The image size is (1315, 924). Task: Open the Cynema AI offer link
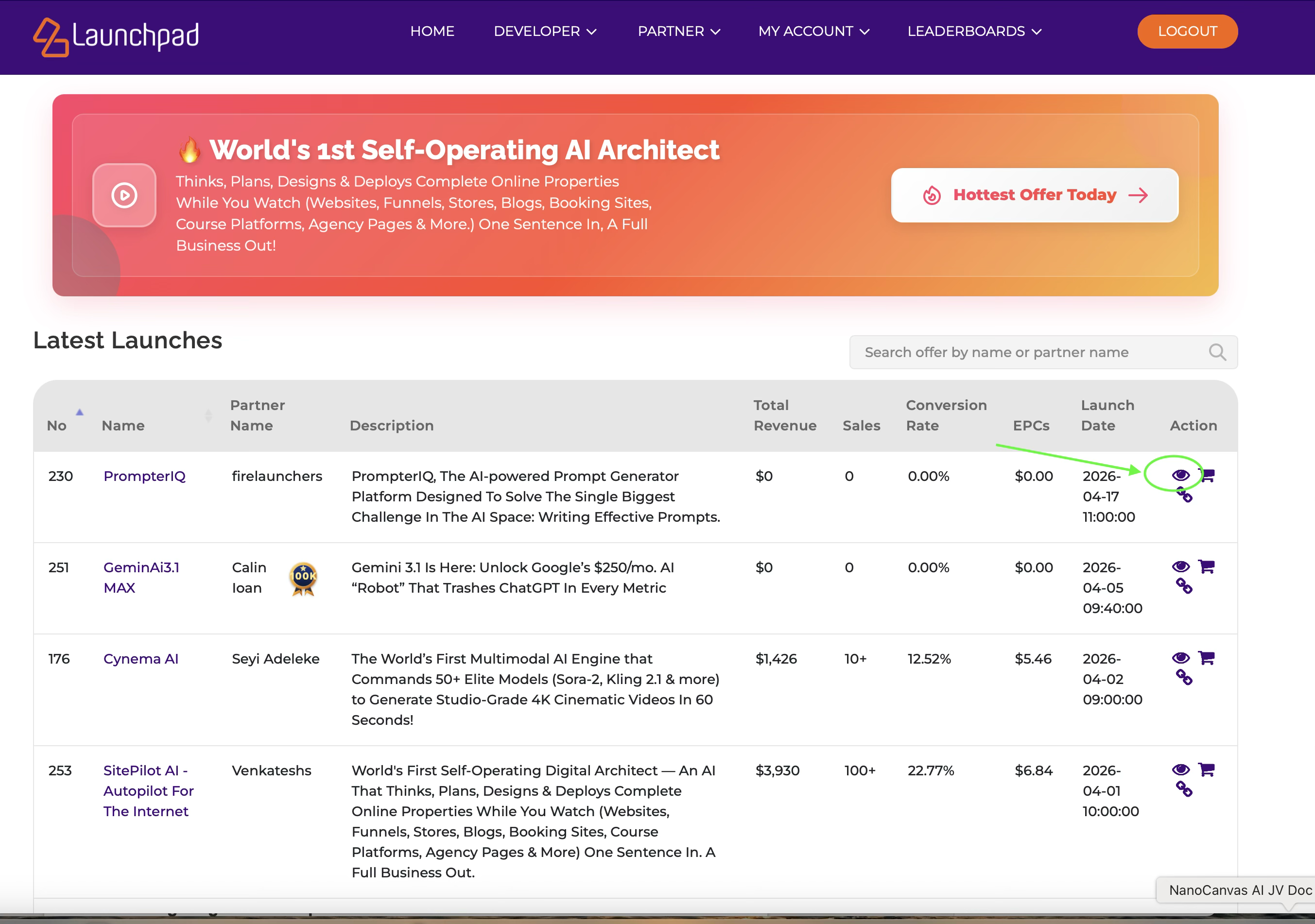coord(141,659)
